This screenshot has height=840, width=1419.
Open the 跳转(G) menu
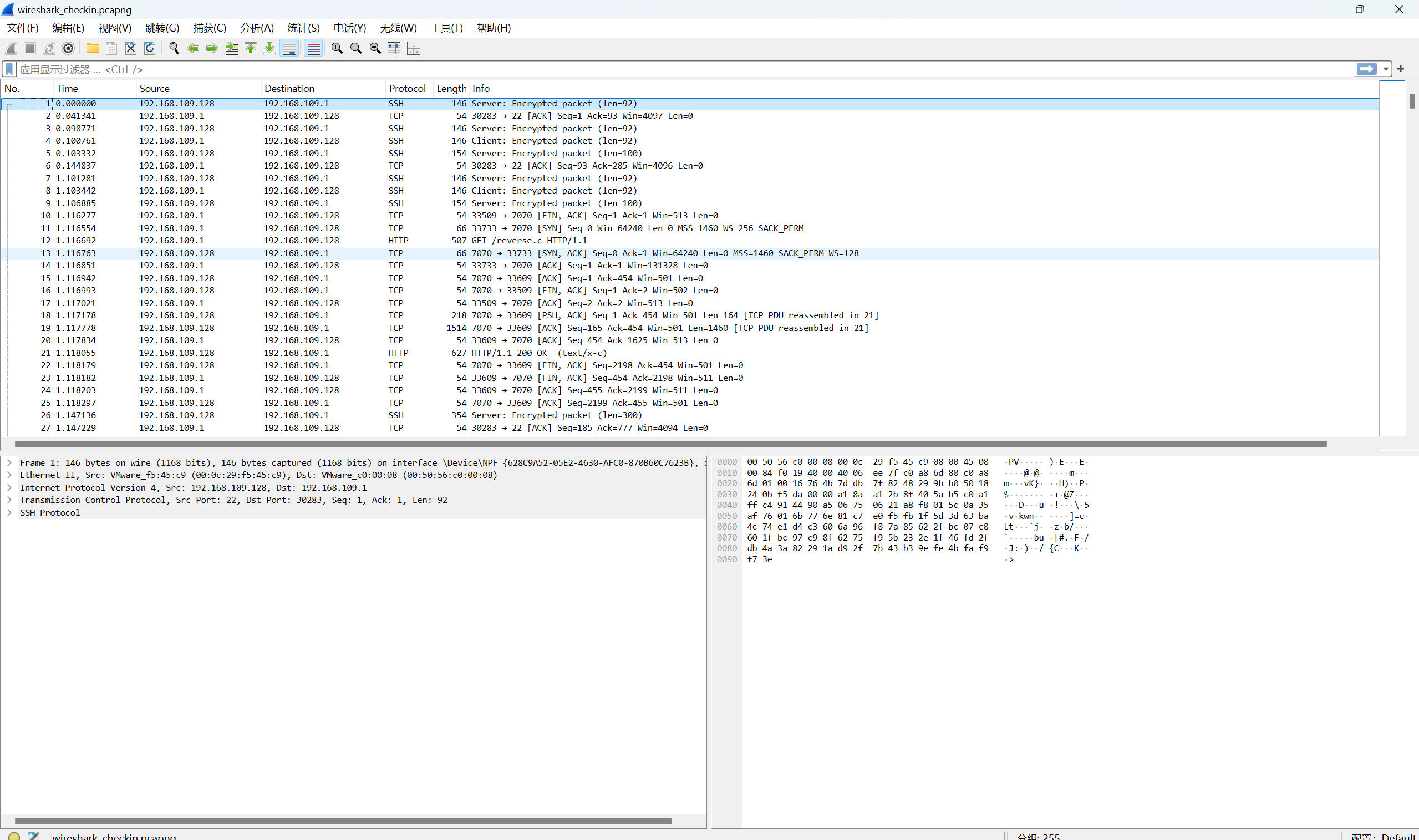[162, 28]
